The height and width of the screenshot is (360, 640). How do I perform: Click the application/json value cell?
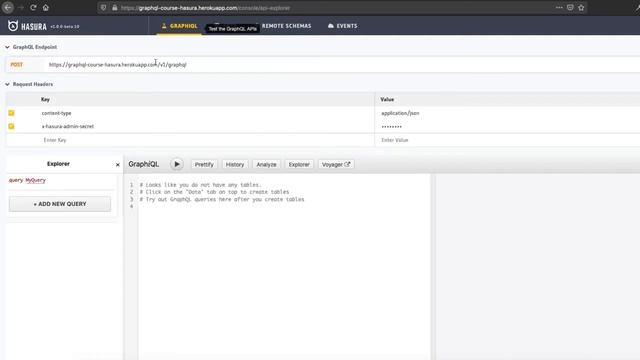pyautogui.click(x=400, y=113)
